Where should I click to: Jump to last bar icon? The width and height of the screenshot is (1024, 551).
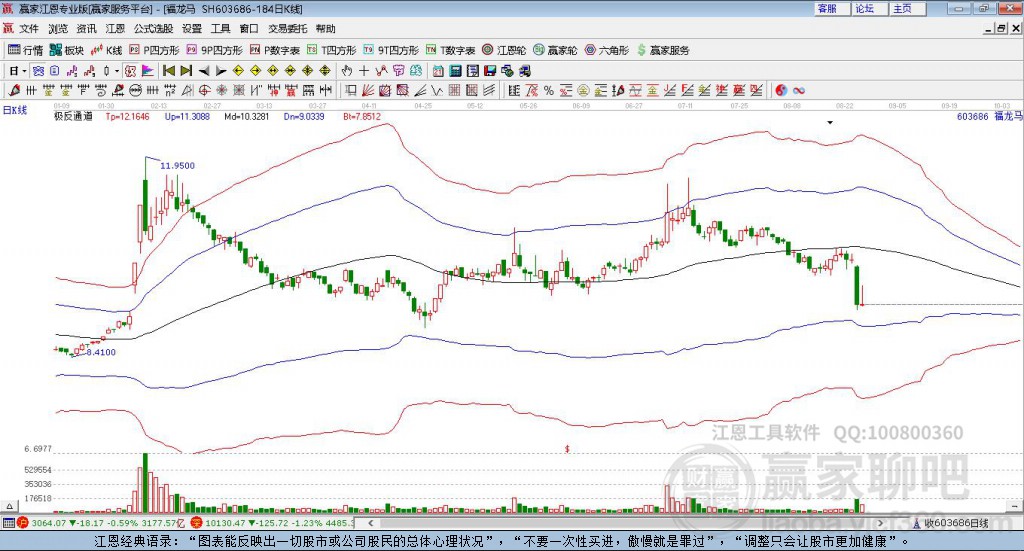coord(186,71)
